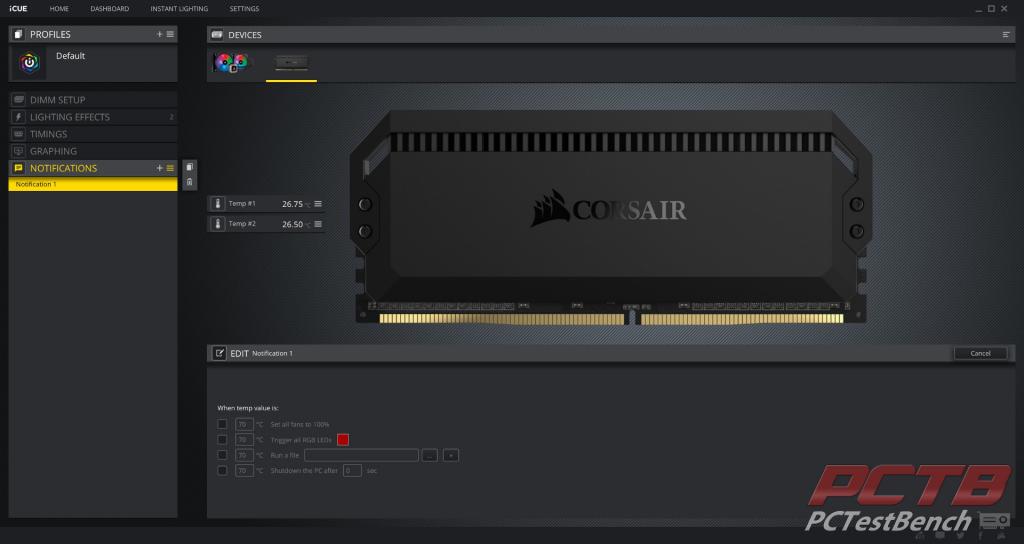
Task: Open INSTANT LIGHTING menu
Action: click(179, 8)
